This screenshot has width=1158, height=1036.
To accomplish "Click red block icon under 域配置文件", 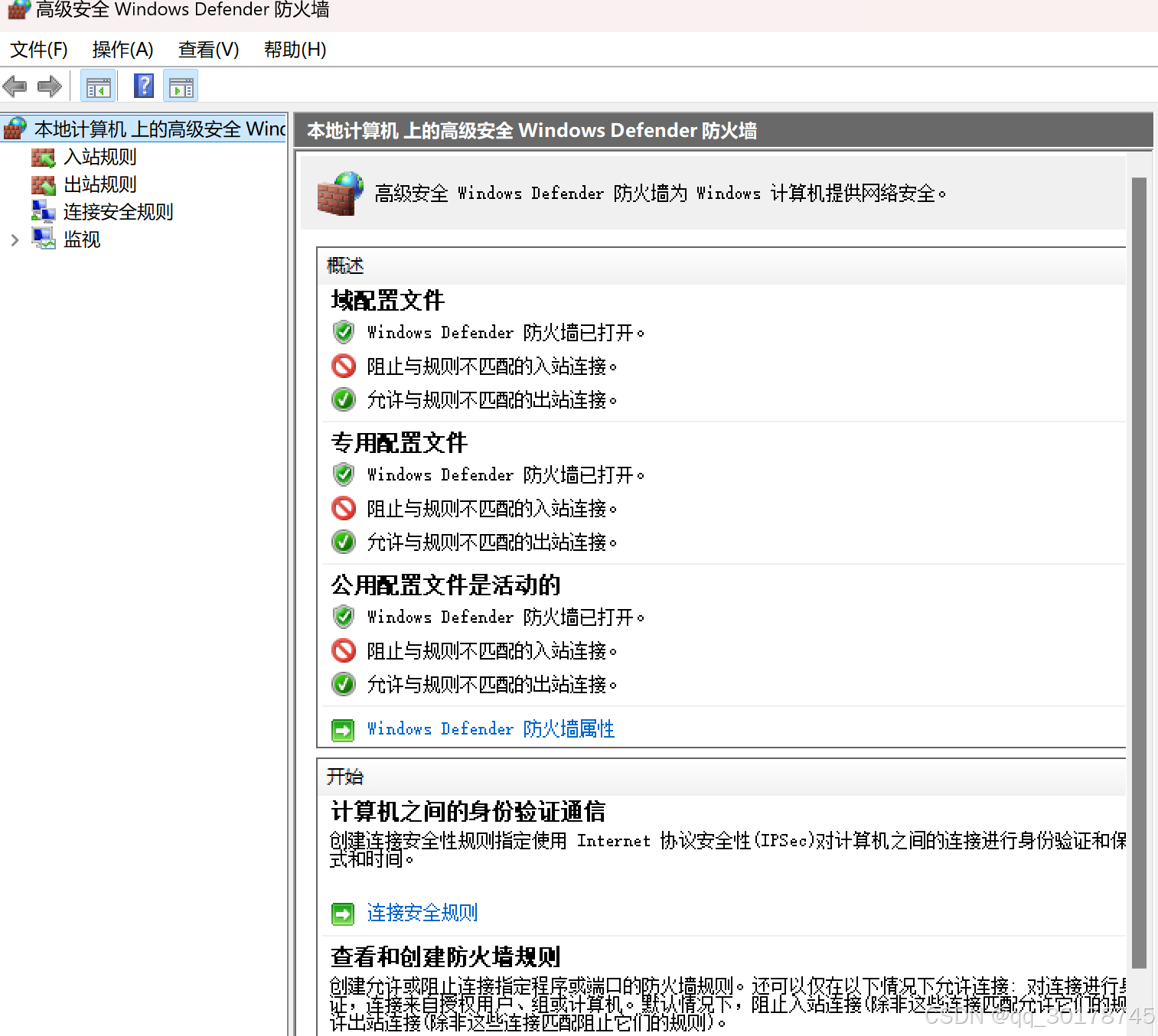I will coord(344,366).
